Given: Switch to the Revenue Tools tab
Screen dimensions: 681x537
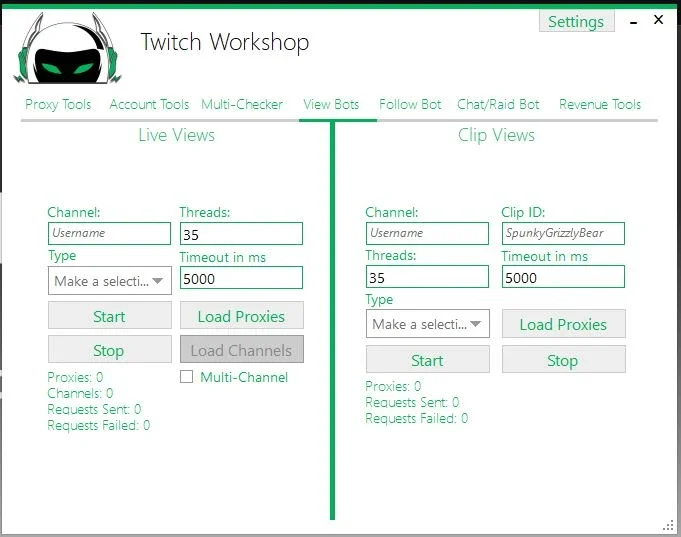Looking at the screenshot, I should pyautogui.click(x=600, y=104).
